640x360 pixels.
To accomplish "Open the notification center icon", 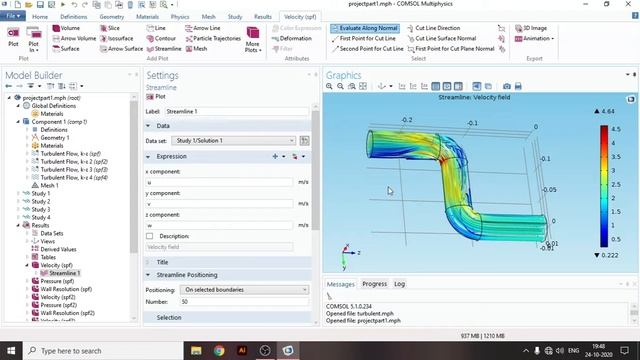I will coord(625,351).
